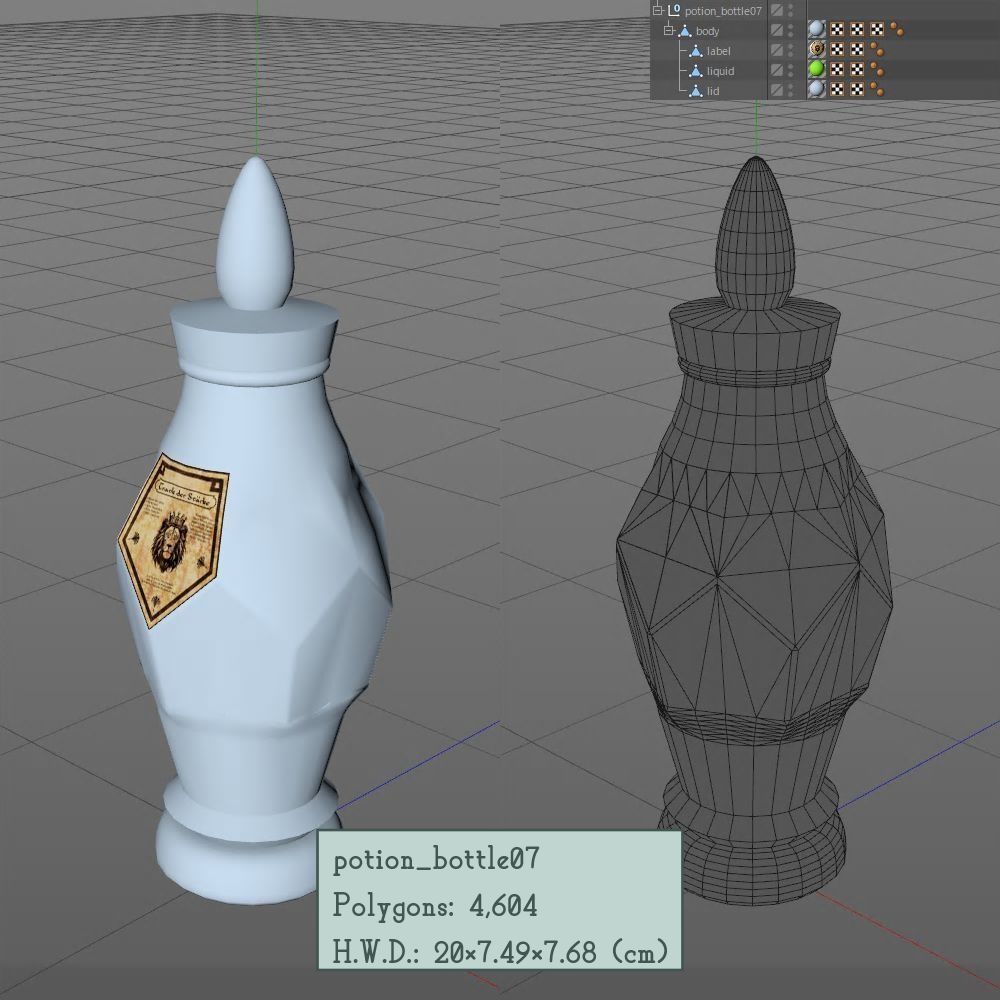Select the first checkerboard UVW tag on body
Image resolution: width=1000 pixels, height=1000 pixels.
click(837, 29)
